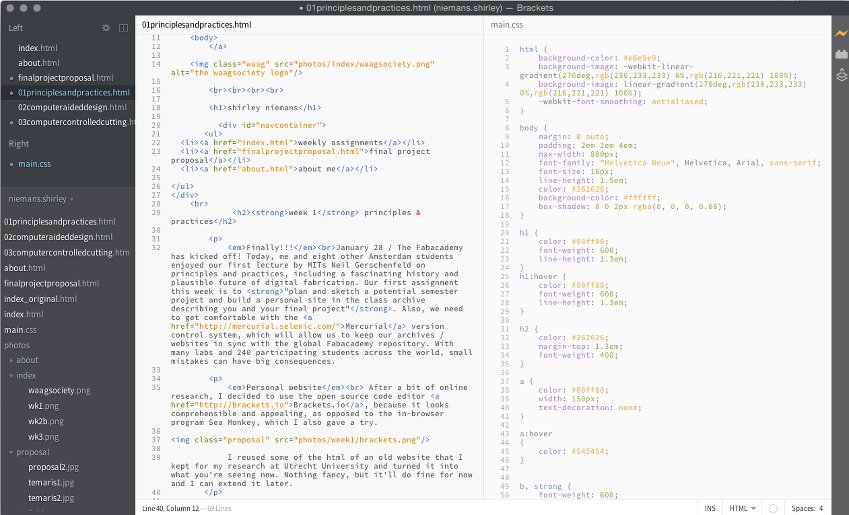This screenshot has height=515, width=849.
Task: Open finalprojectproposal.html in project tree
Action: (x=51, y=283)
